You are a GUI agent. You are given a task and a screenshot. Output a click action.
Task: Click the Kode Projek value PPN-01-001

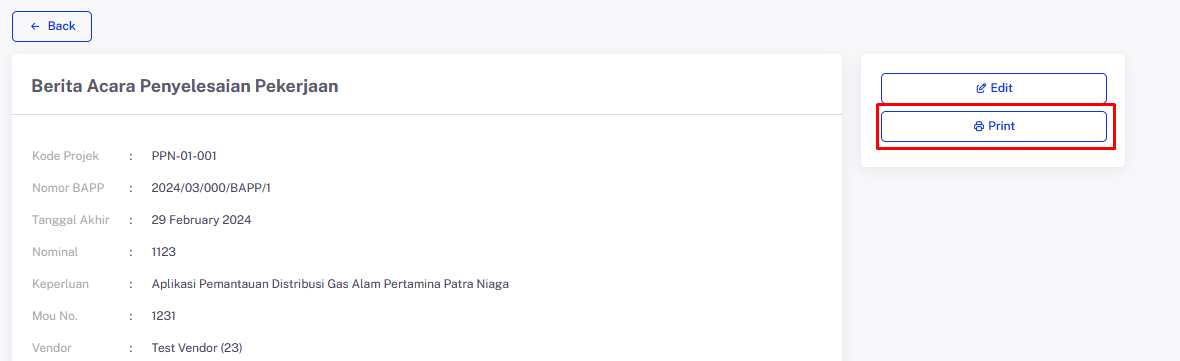(x=184, y=156)
